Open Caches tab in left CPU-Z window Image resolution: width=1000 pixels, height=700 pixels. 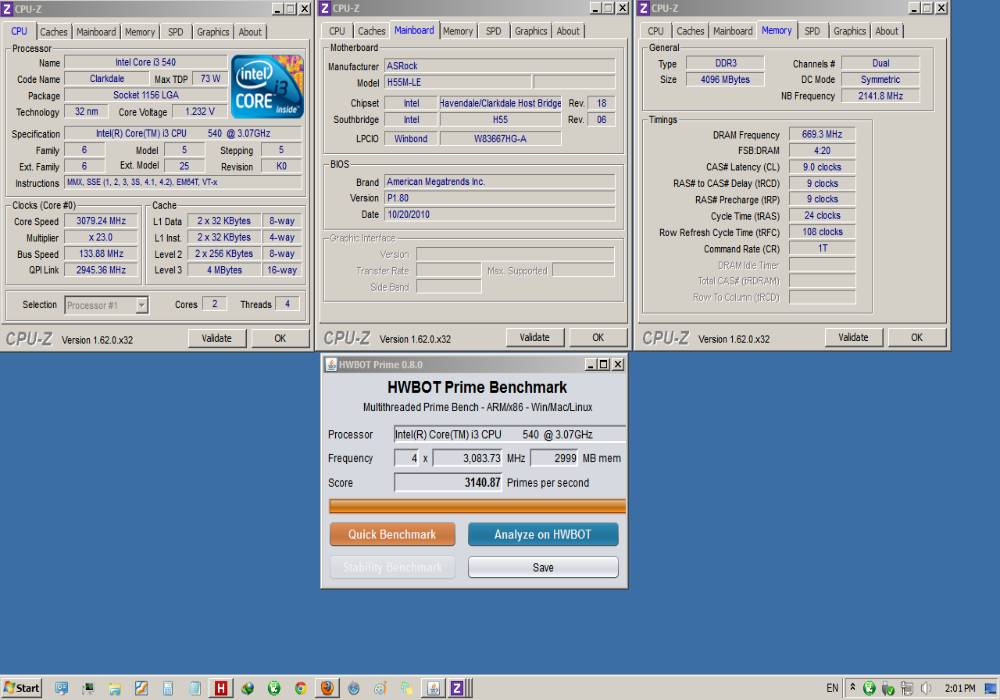click(x=54, y=32)
